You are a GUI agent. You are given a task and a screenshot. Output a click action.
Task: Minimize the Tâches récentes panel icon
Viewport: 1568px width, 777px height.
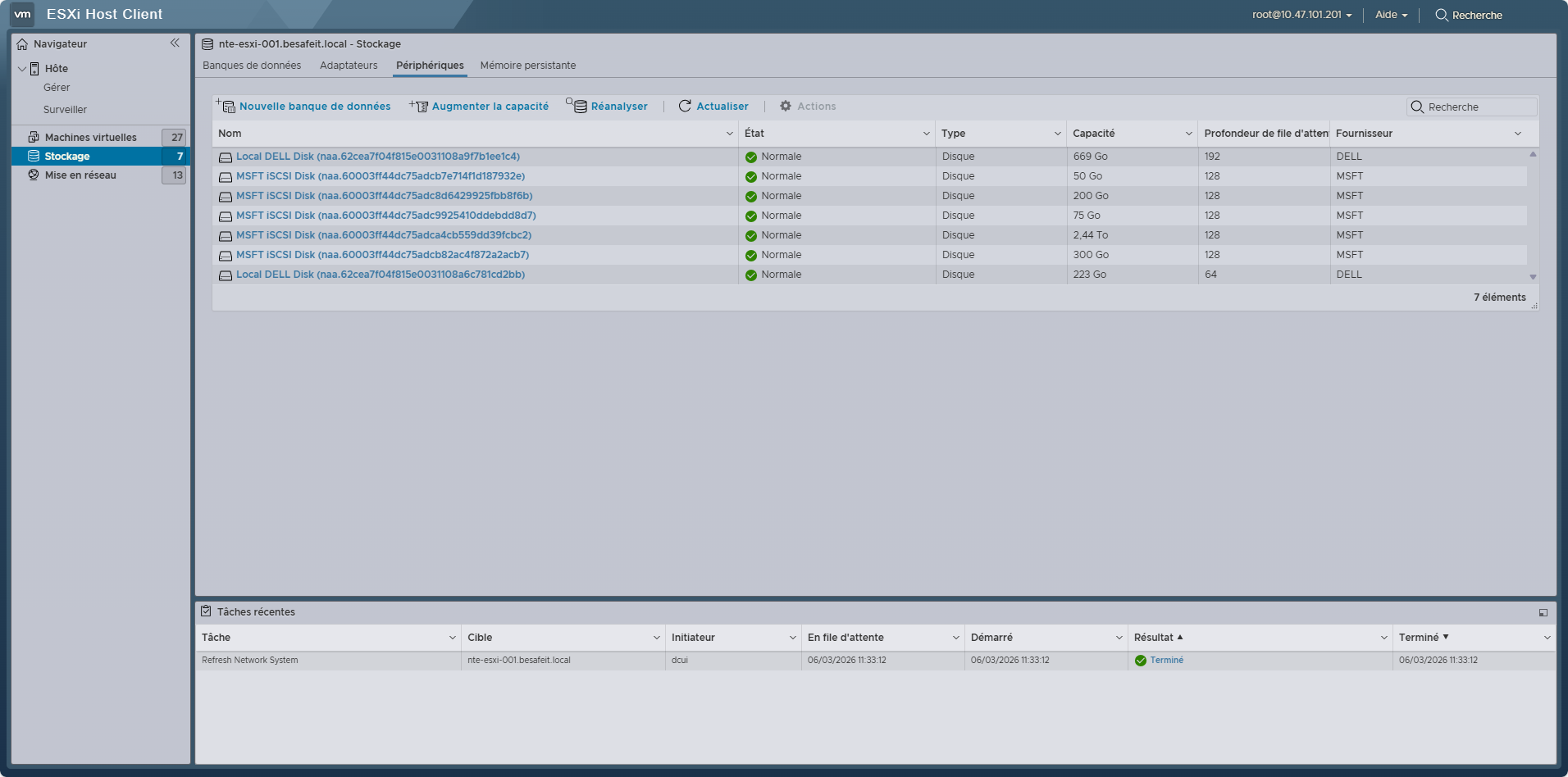(1543, 612)
